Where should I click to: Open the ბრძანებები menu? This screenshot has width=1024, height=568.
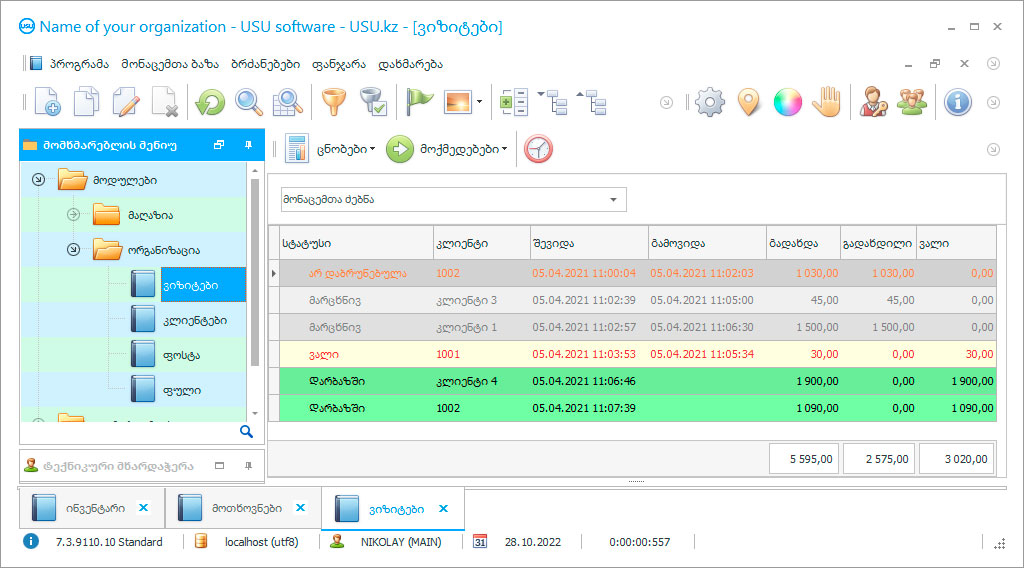(x=265, y=64)
